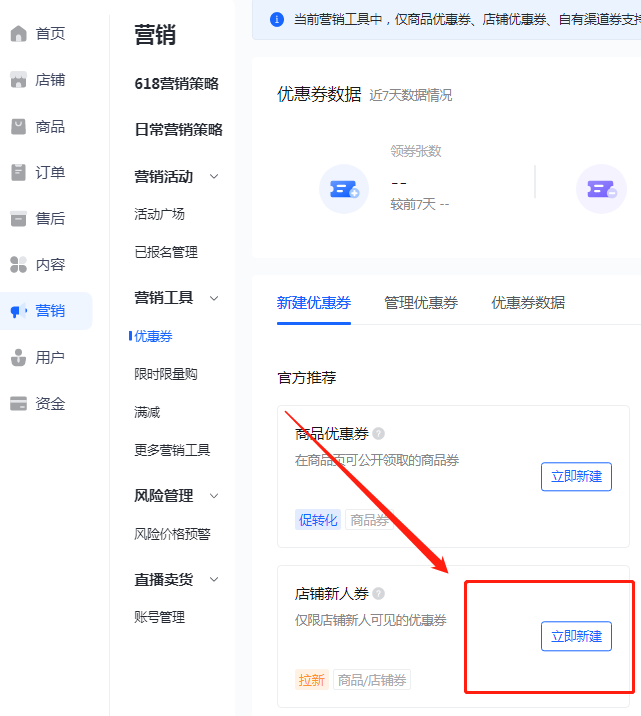641x716 pixels.
Task: Click the 商品/店铺券 tag
Action: [372, 680]
